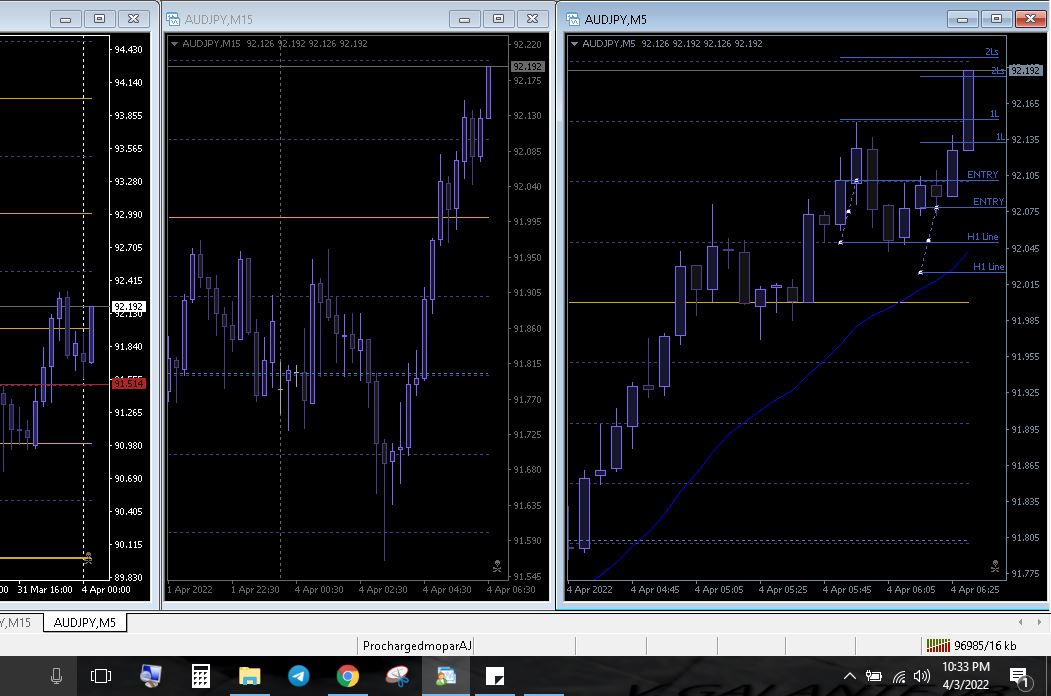Click the 92.192 price tag on the leftmost chart
The height and width of the screenshot is (696, 1051).
tap(128, 306)
